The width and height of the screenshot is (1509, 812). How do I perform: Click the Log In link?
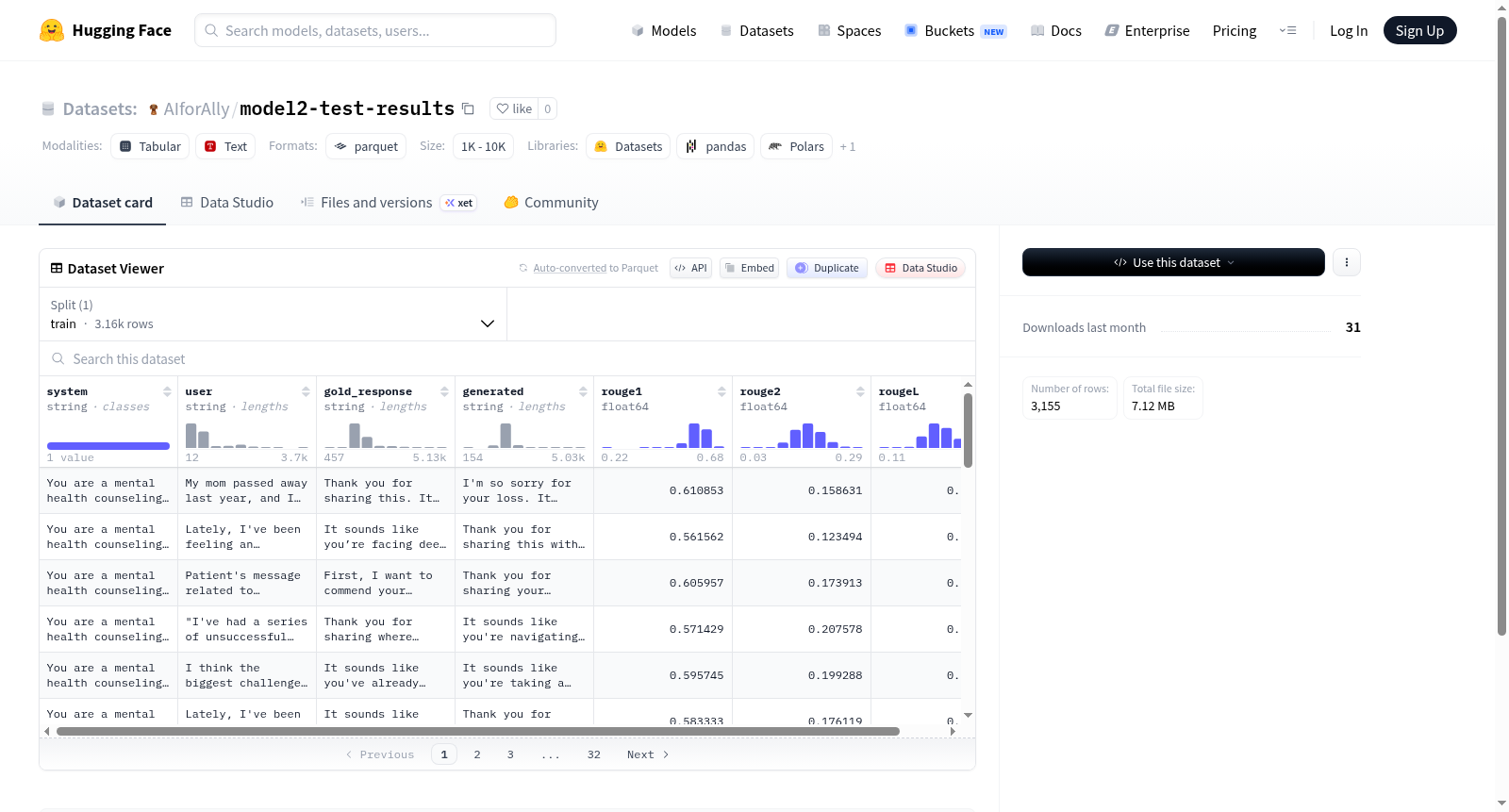pyautogui.click(x=1349, y=31)
